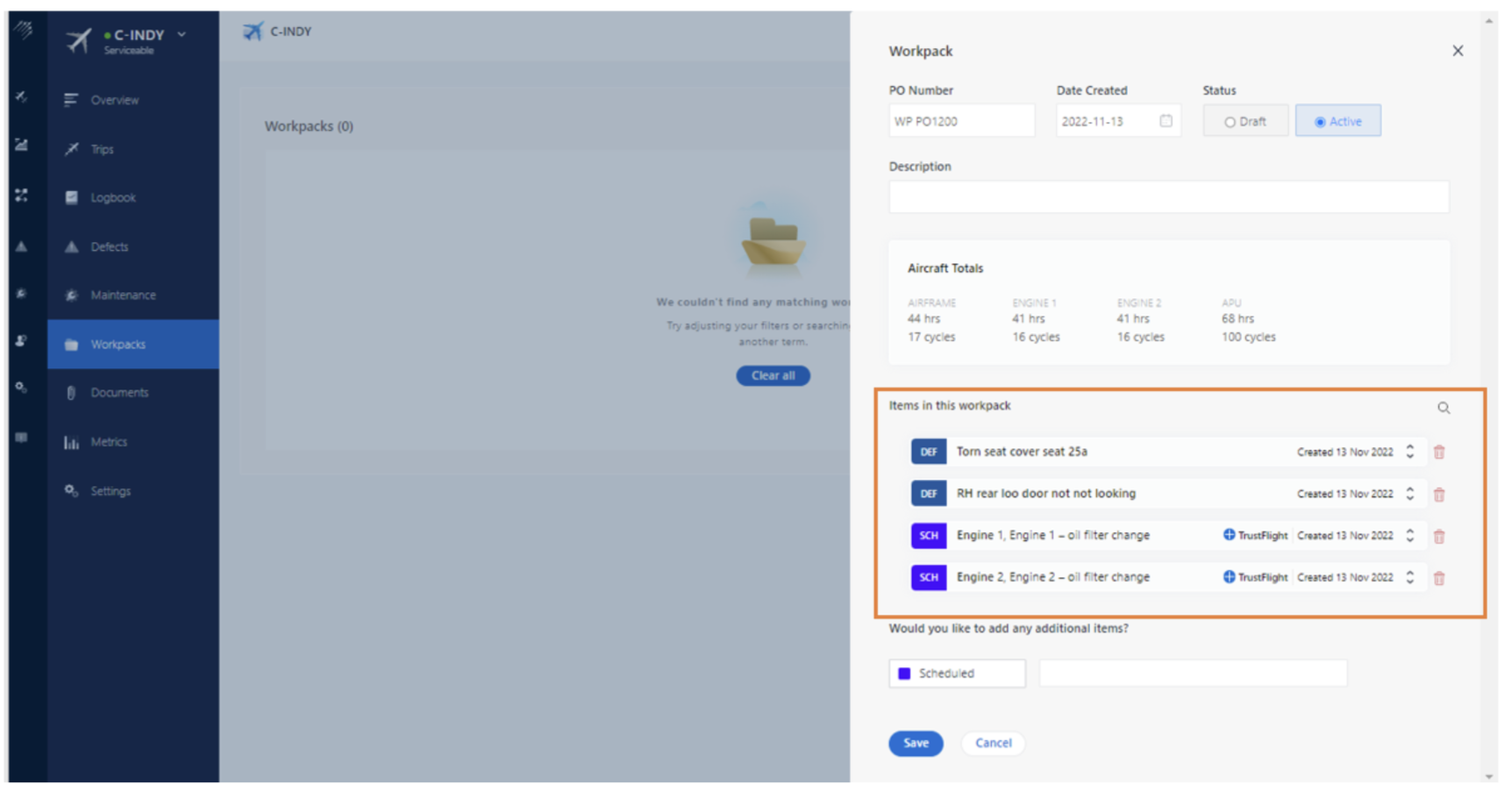Open the Scheduled item type dropdown
Screen dimensions: 1512x798
coord(957,673)
